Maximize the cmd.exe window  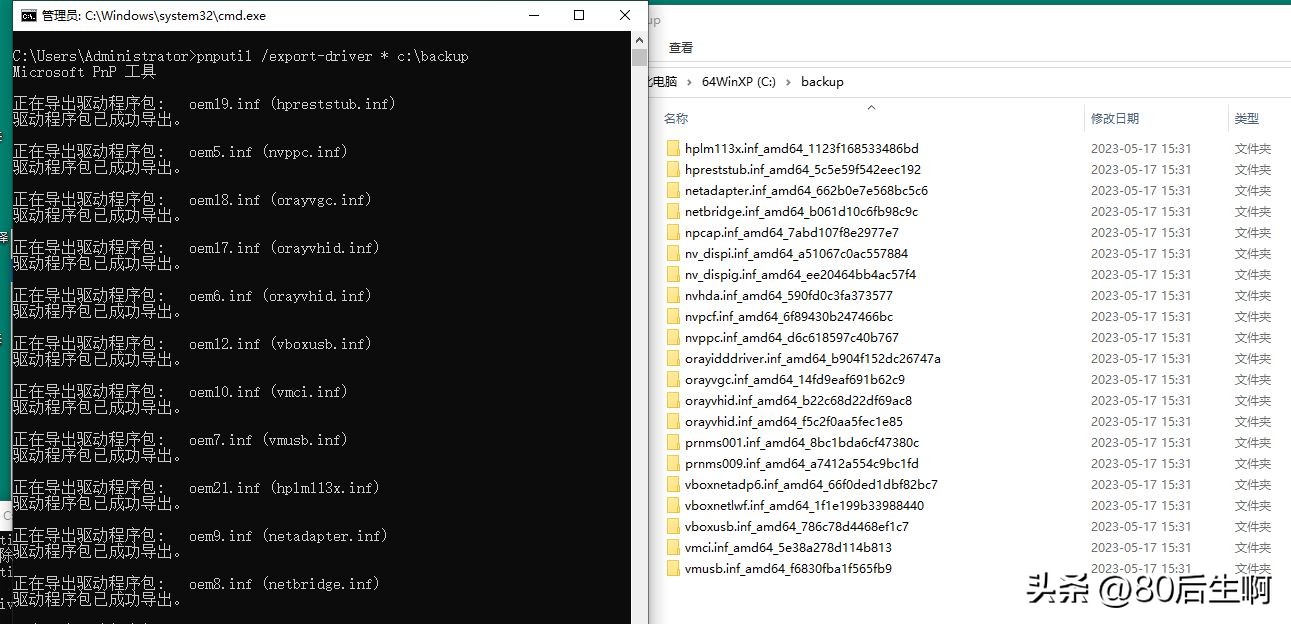(578, 15)
